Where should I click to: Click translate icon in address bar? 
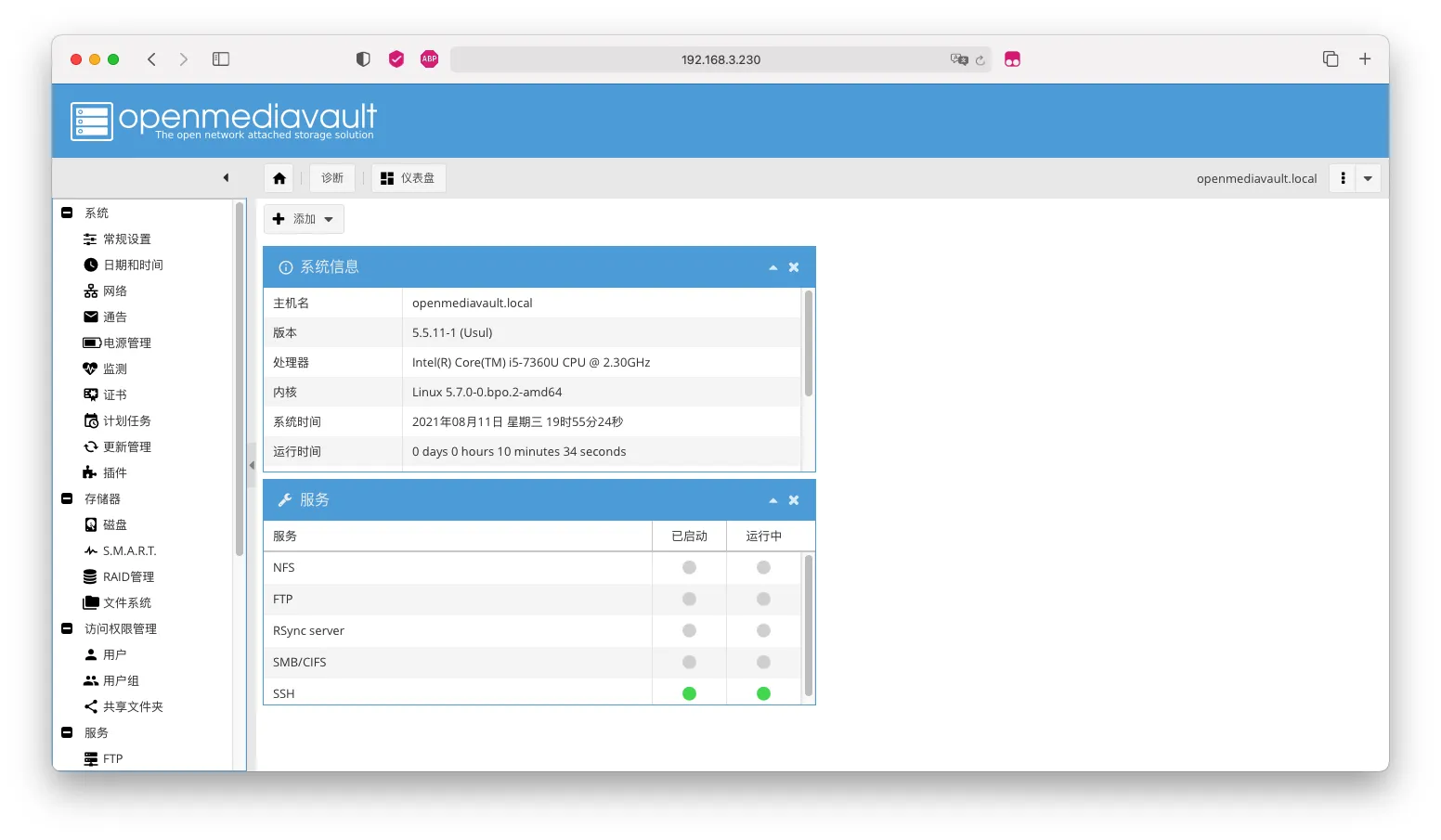[958, 59]
